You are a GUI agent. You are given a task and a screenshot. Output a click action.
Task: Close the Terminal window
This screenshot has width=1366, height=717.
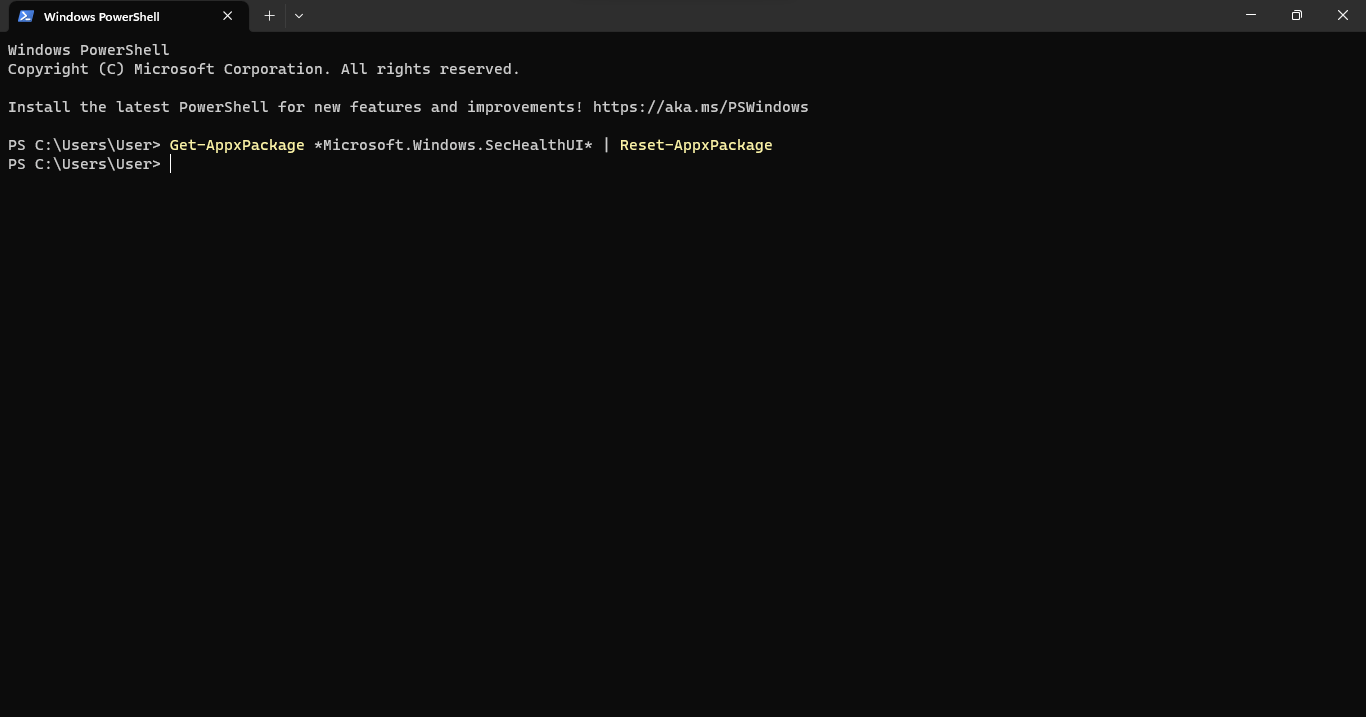pos(1343,15)
